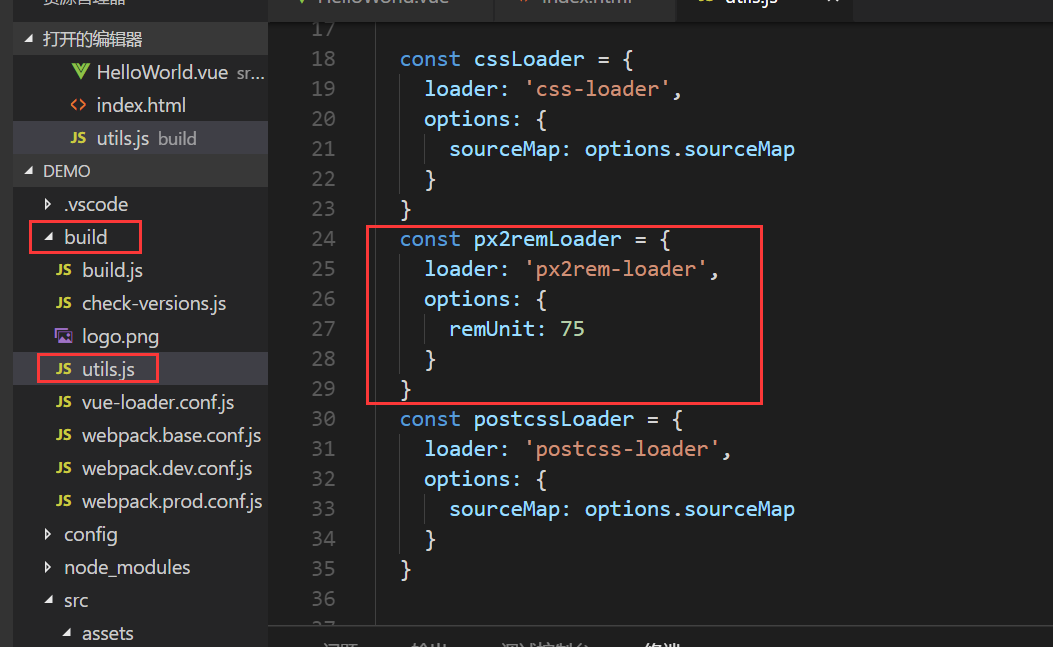Open webpack.base.conf.js file

coord(140,435)
